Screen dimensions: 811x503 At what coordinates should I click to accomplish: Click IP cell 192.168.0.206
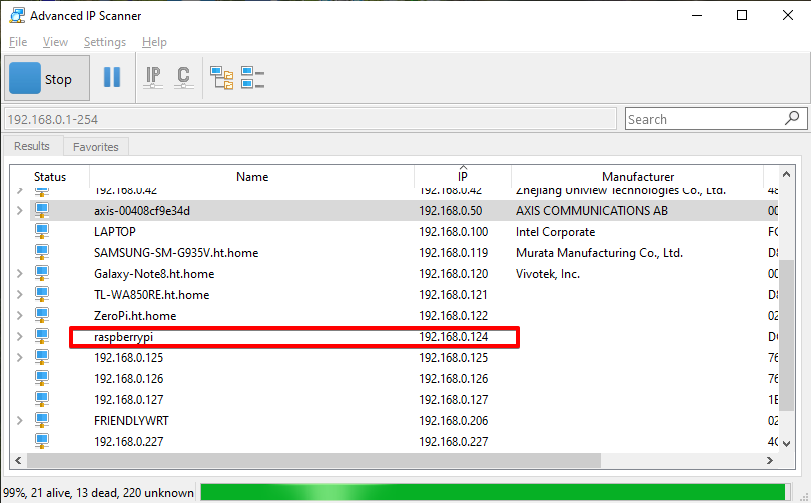454,421
